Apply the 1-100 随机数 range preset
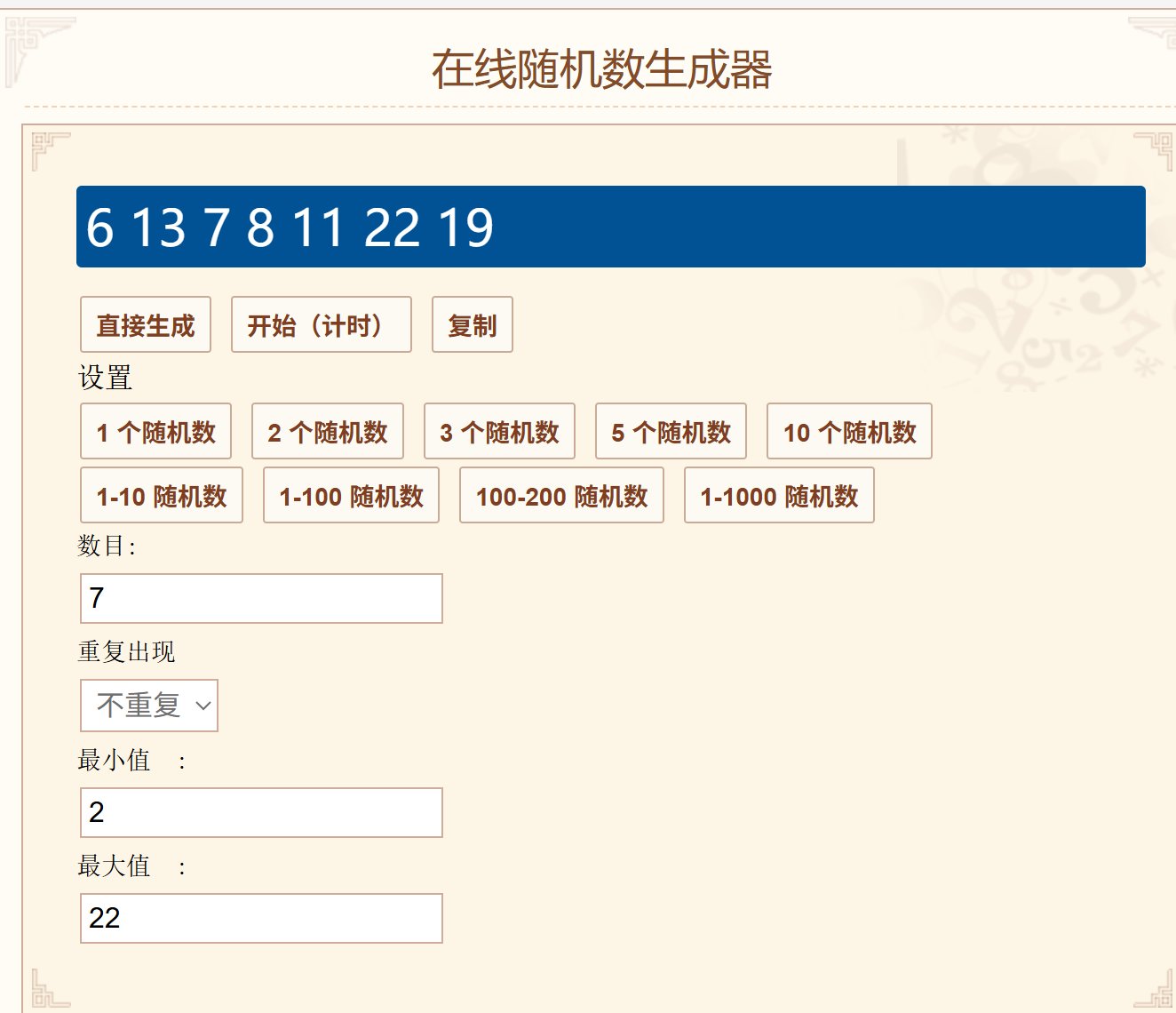Image resolution: width=1176 pixels, height=1013 pixels. coord(351,496)
